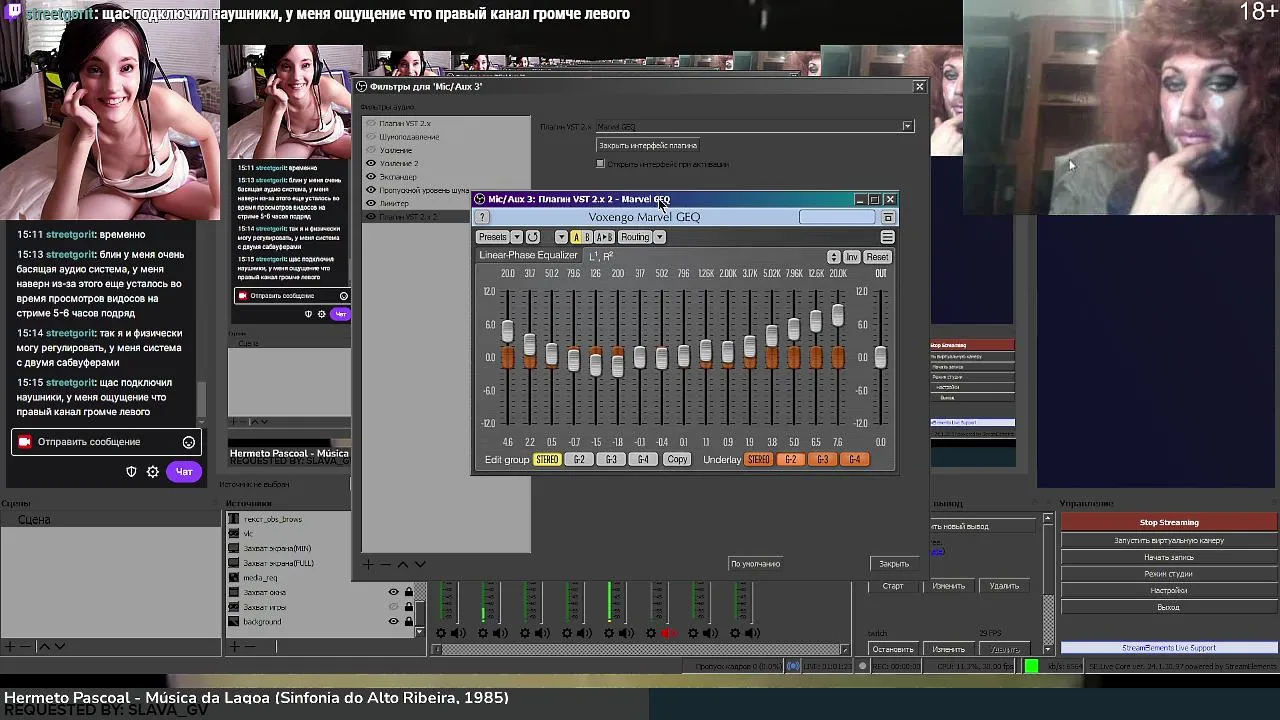Click Copy button next to edit groups

click(x=678, y=460)
